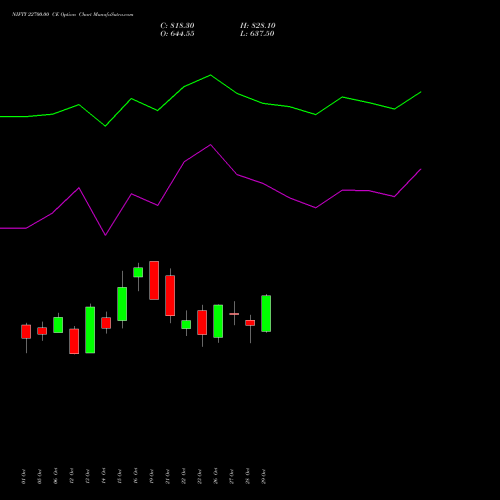
Task: Select the high value H: 828.10
Action: (x=258, y=26)
